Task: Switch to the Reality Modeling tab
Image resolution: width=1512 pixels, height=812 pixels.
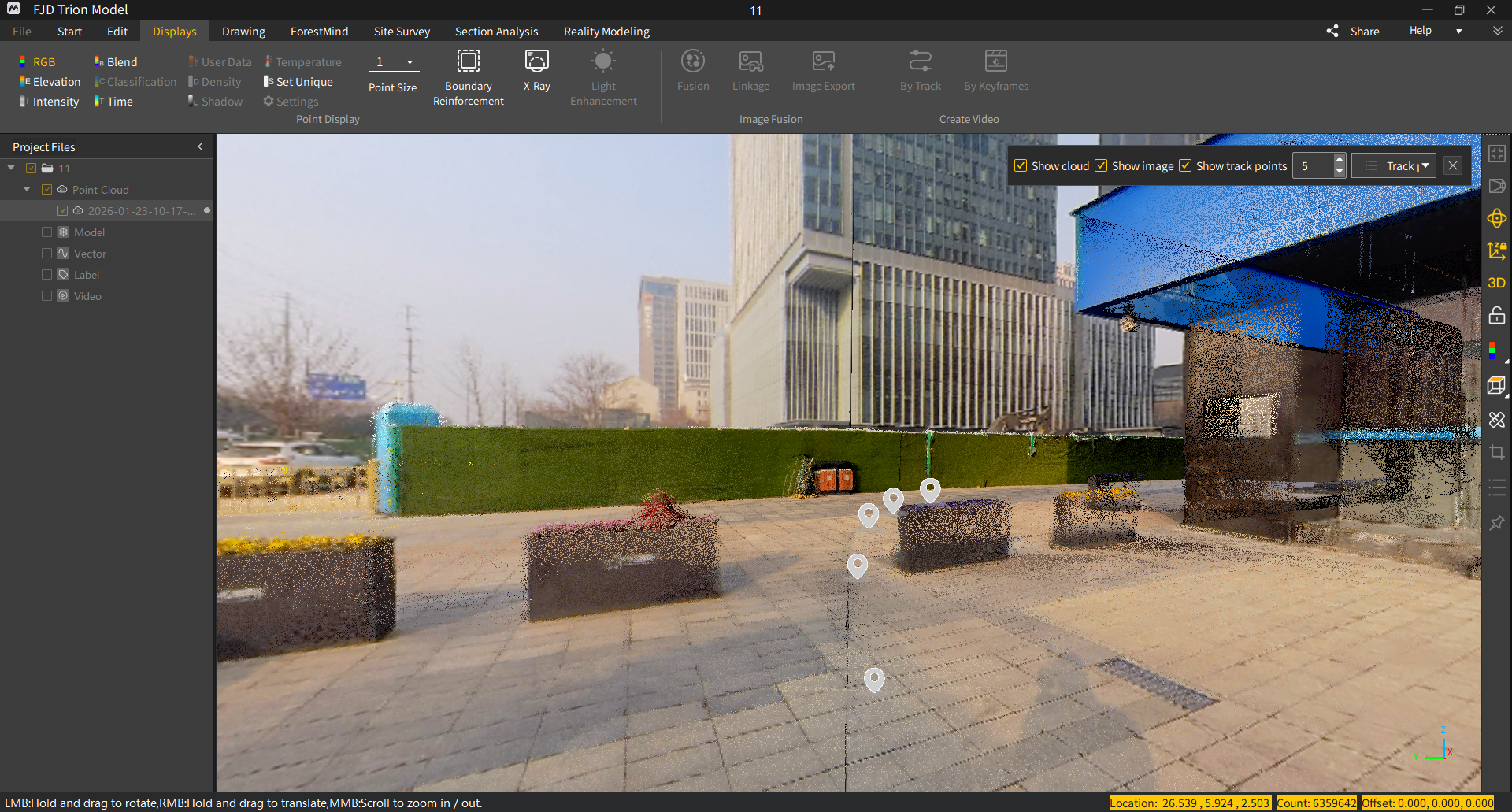Action: 606,32
